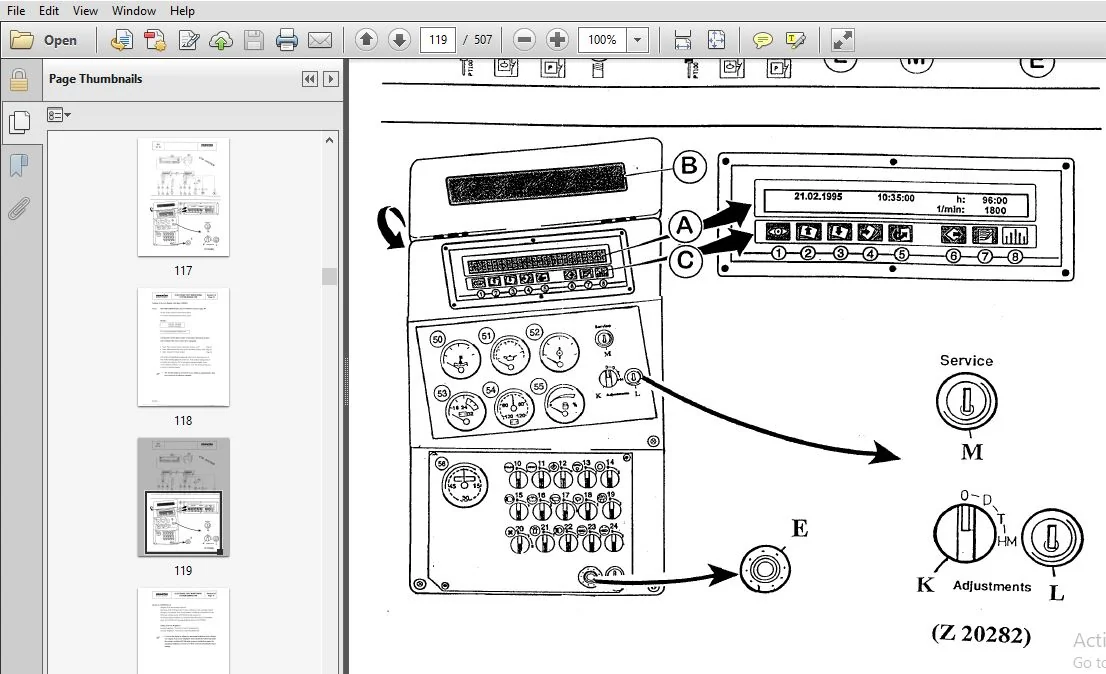Open the View menu
The width and height of the screenshot is (1106, 674).
tap(85, 11)
